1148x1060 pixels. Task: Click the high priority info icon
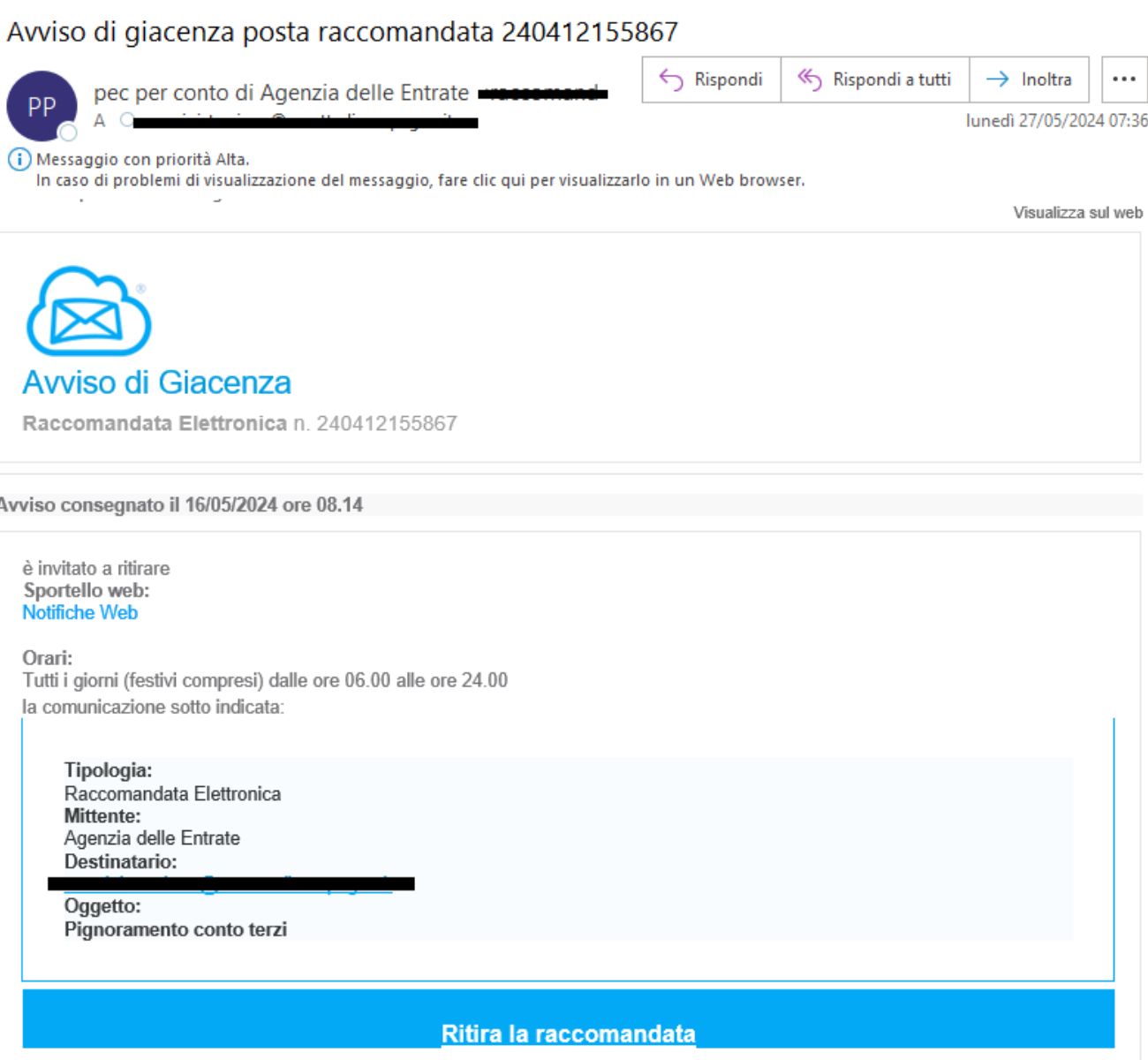tap(19, 160)
